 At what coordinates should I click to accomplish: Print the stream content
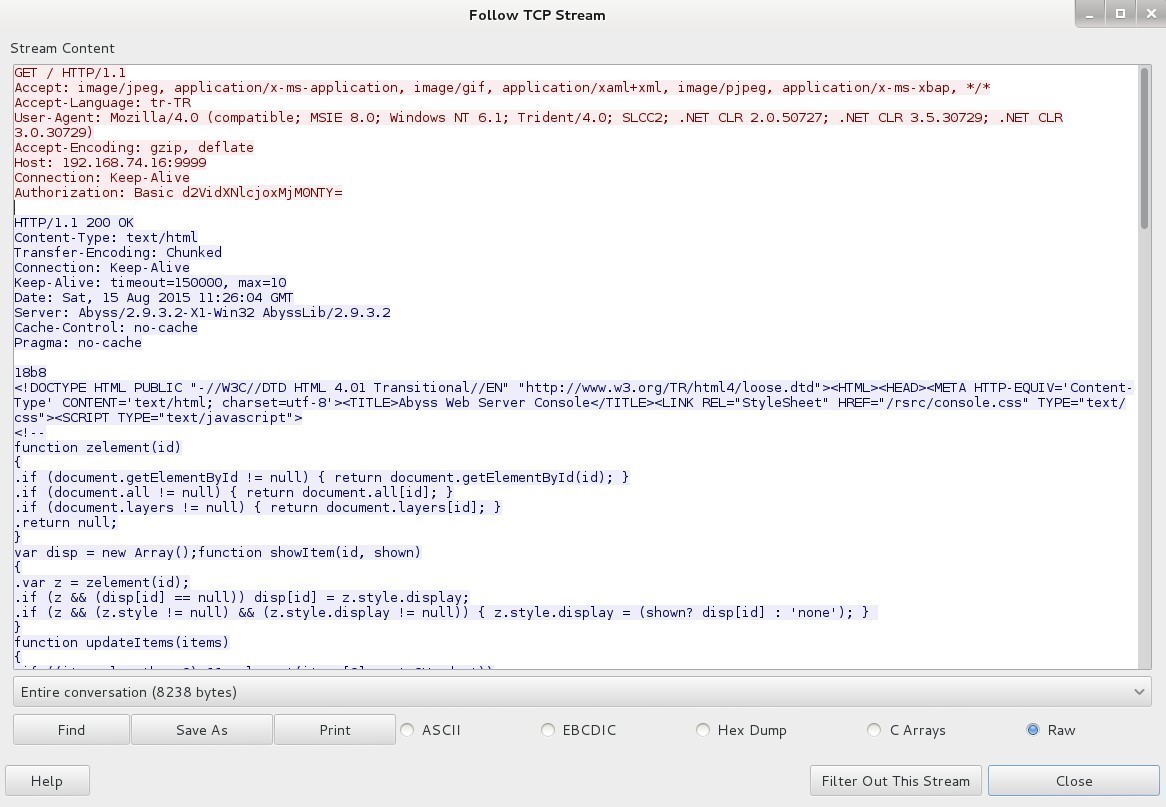(x=334, y=730)
